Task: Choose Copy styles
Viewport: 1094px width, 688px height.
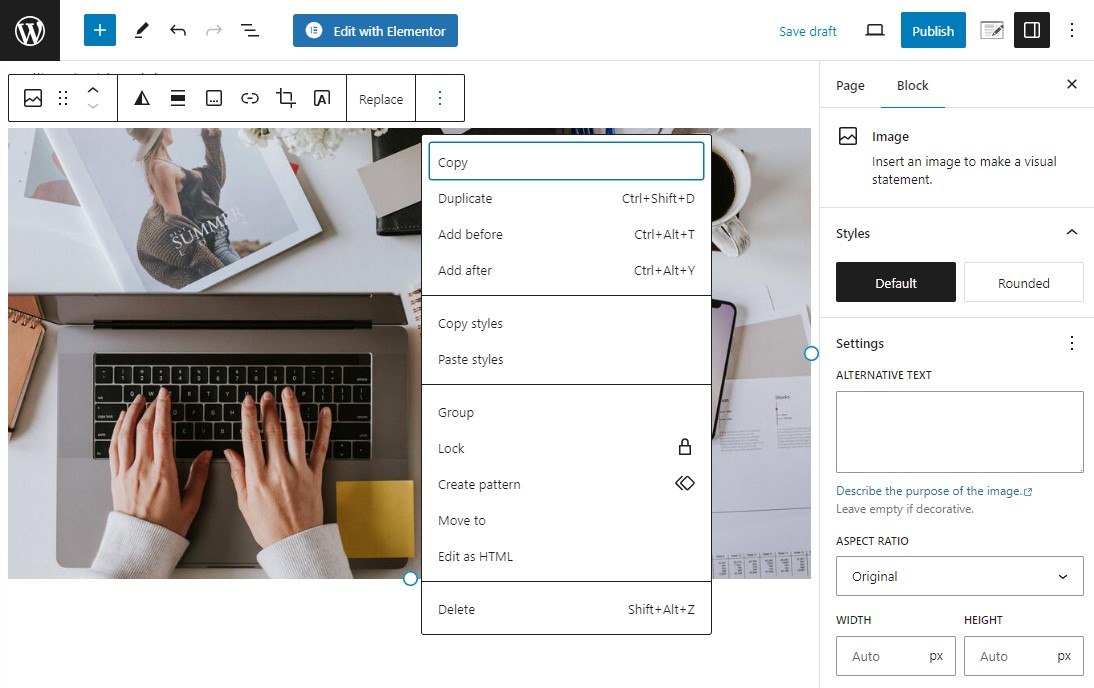Action: (x=567, y=323)
